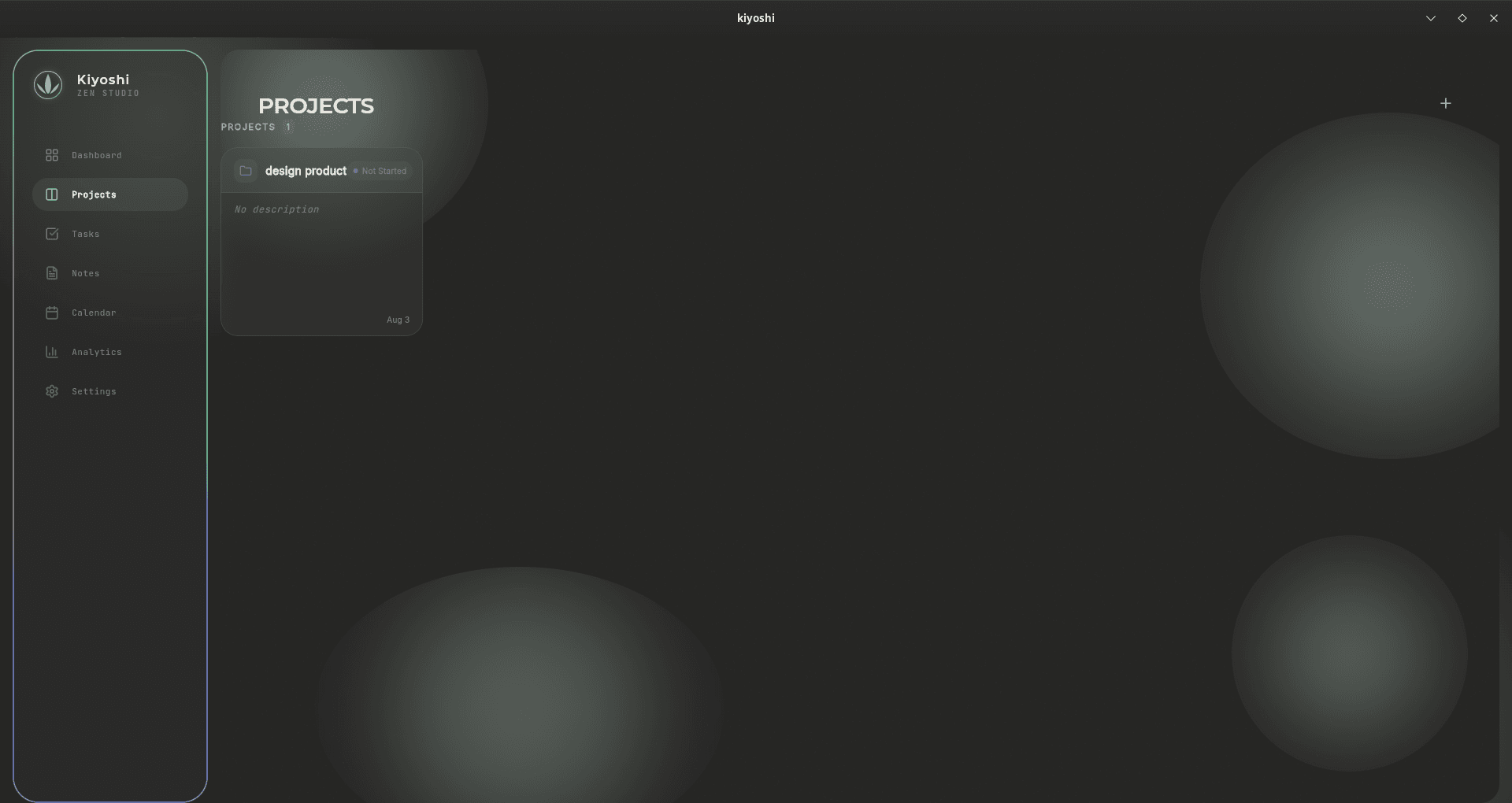This screenshot has width=1512, height=803.
Task: Click the Settings gear icon
Action: coord(52,391)
